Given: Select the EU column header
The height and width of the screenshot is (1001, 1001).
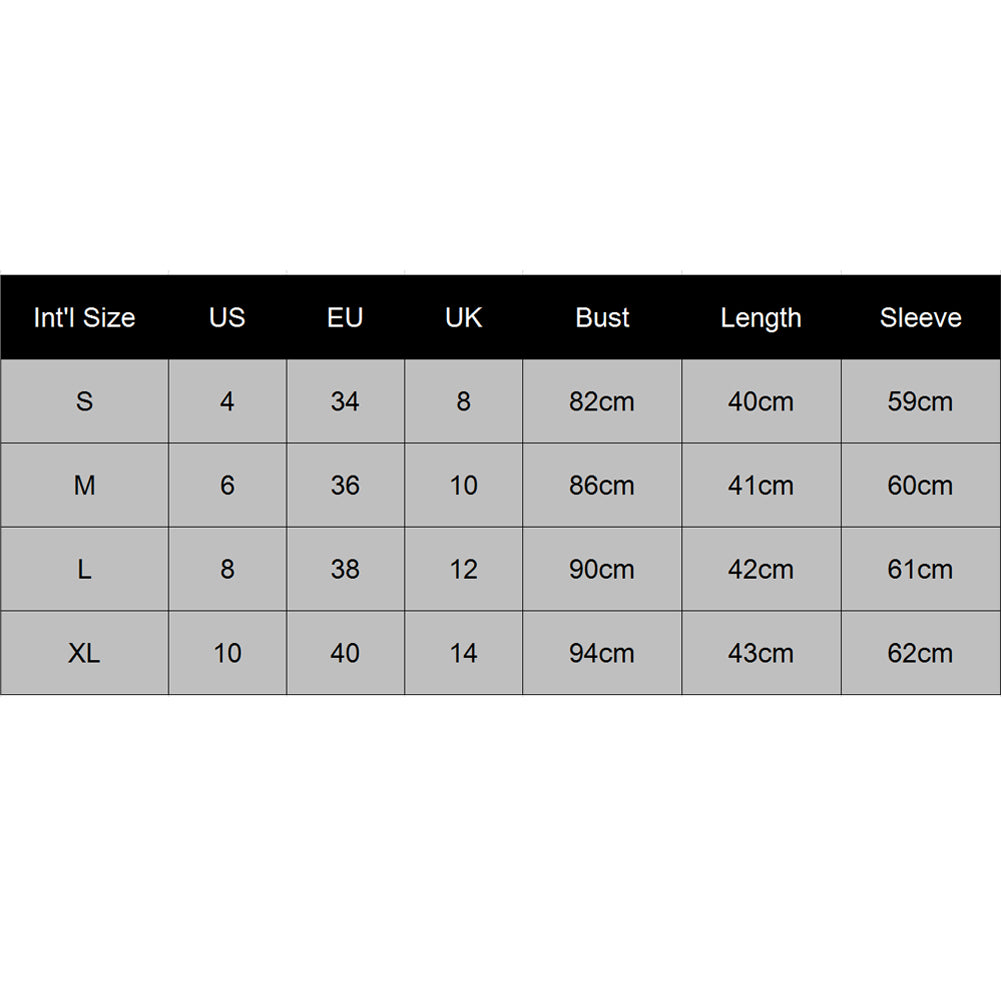Looking at the screenshot, I should click(345, 318).
